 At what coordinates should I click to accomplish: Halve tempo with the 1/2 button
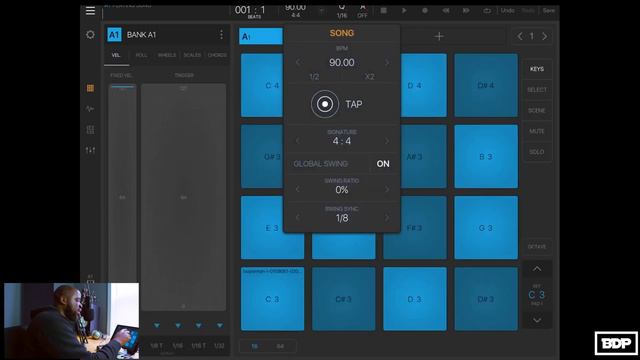pos(314,77)
